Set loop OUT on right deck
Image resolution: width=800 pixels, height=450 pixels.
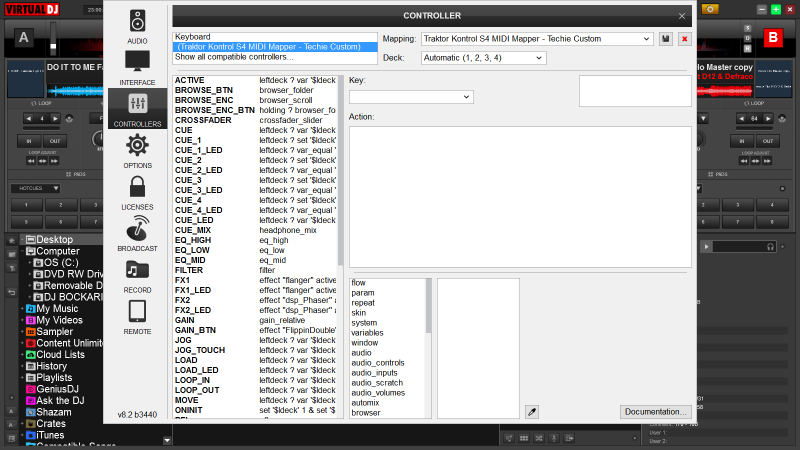click(768, 141)
